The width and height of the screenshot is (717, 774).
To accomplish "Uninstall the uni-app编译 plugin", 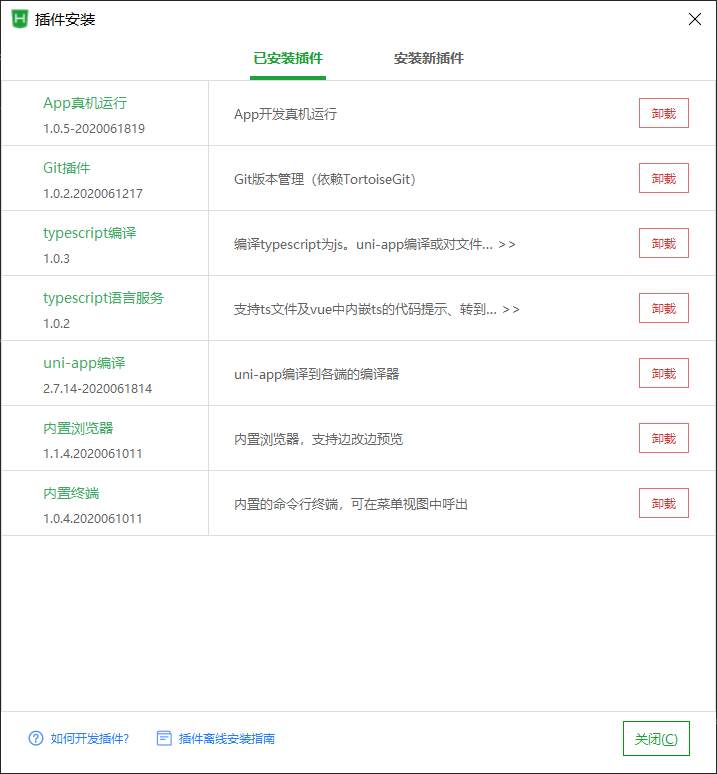I will (x=664, y=373).
